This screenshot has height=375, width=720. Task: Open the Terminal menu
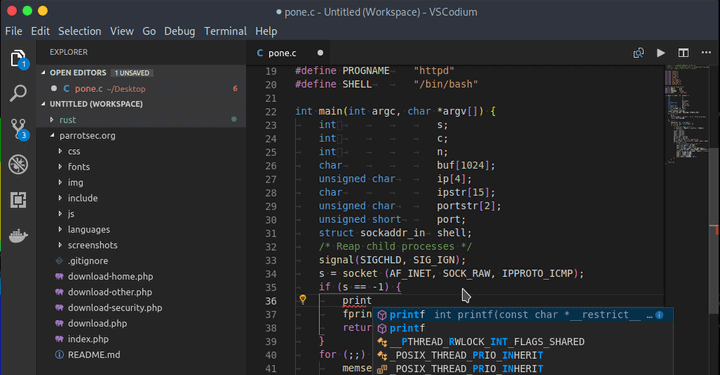click(x=225, y=31)
